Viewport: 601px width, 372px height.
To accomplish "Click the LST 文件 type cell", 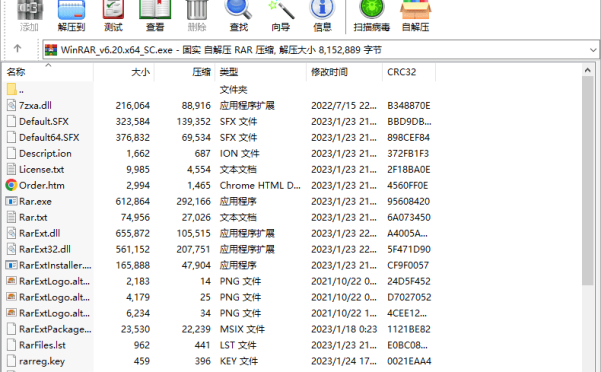I will click(x=238, y=345).
